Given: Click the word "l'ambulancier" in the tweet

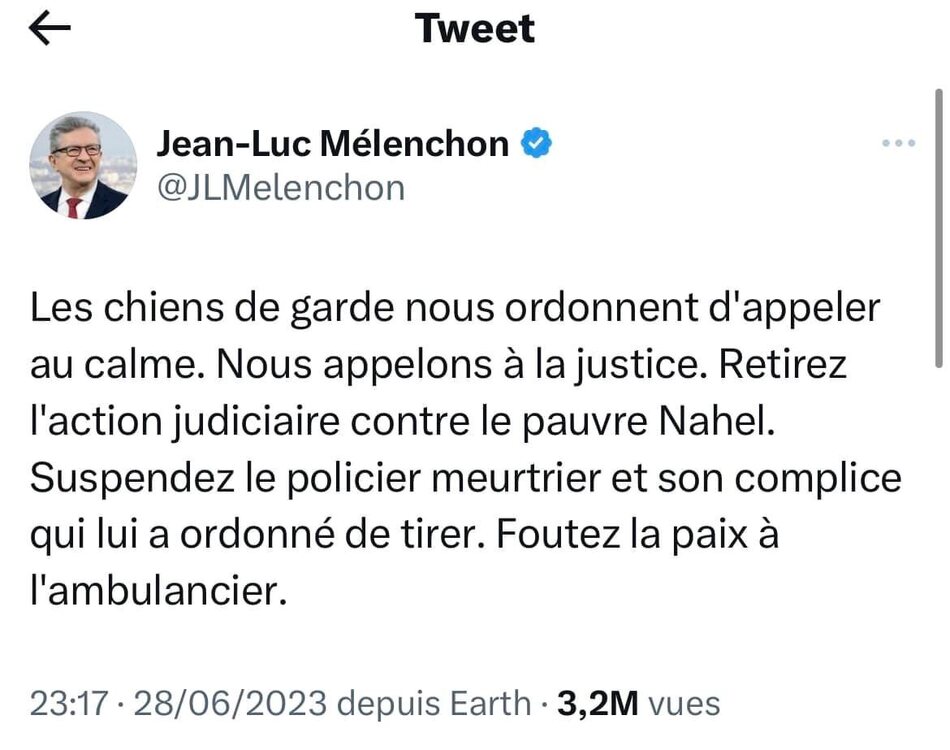Looking at the screenshot, I should [151, 592].
